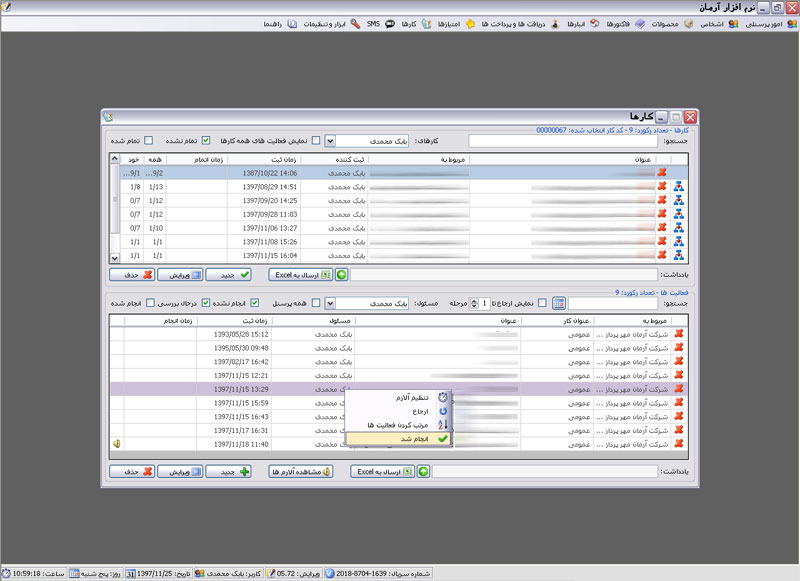Viewport: 800px width, 581px height.
Task: Click the scroll-up arrow of the tasks table
Action: (114, 159)
